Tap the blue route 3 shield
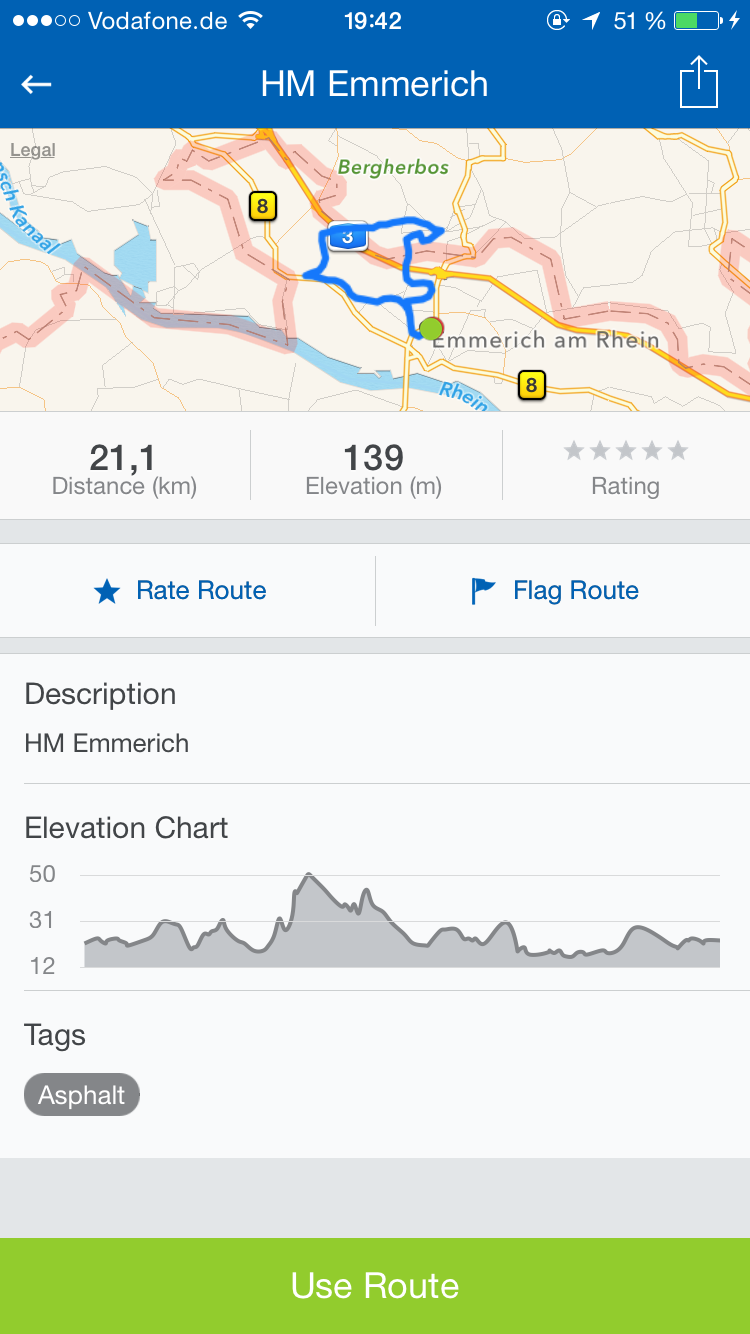 point(347,237)
